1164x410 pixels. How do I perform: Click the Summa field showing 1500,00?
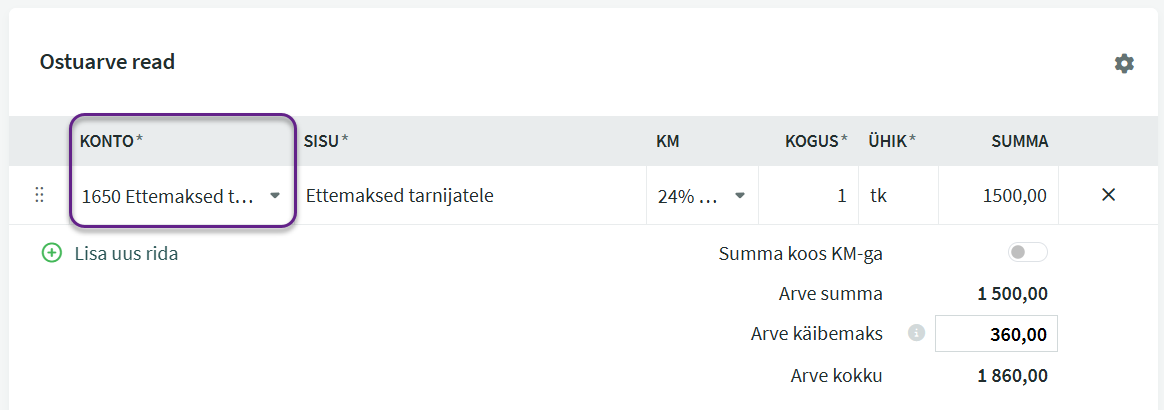[x=998, y=196]
